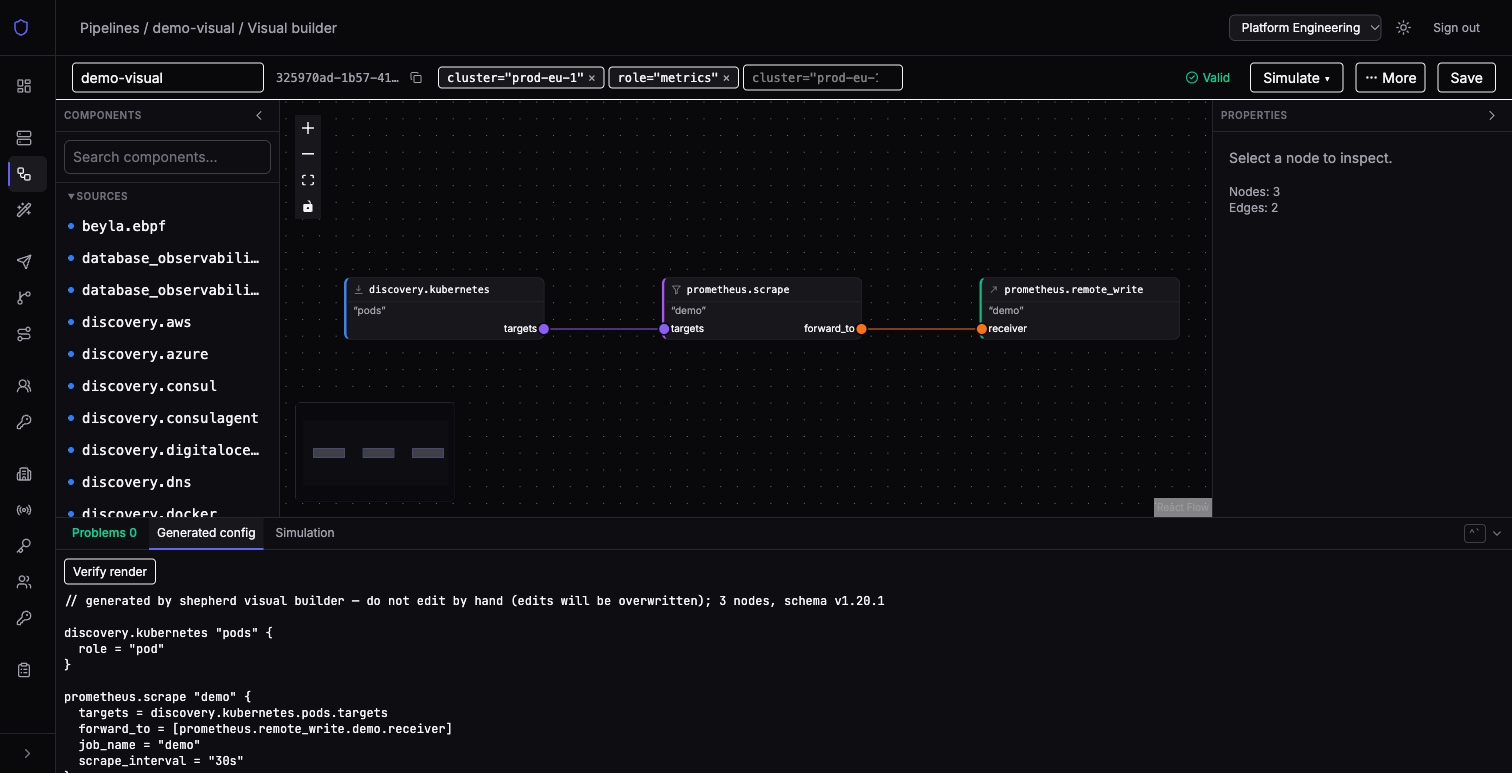Open the broadcast signal icon in sidebar
The image size is (1512, 773).
point(24,510)
